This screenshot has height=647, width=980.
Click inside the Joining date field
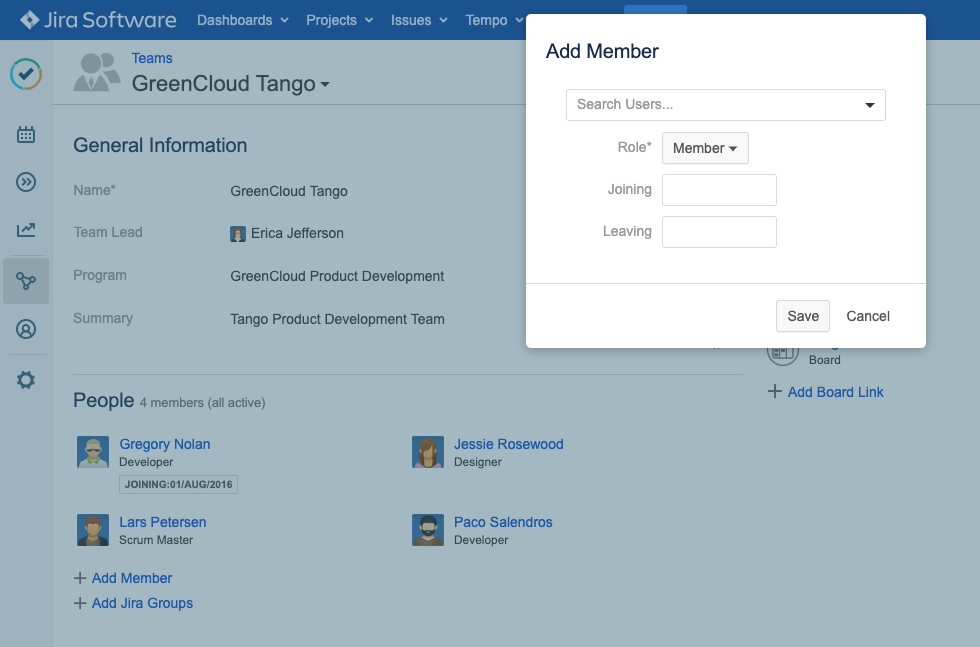tap(719, 190)
